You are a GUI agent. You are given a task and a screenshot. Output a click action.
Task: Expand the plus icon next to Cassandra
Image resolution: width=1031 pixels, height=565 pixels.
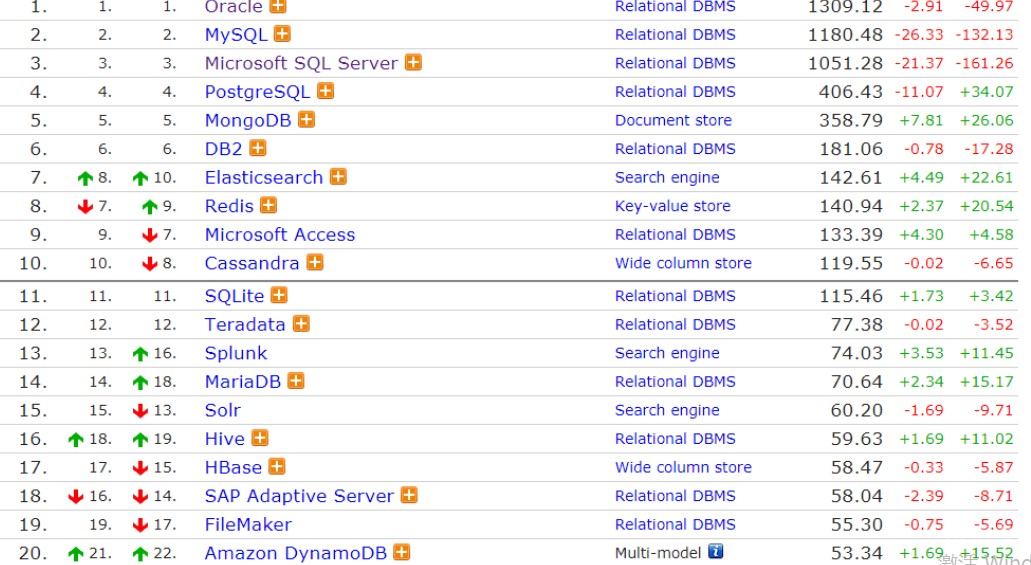tap(315, 262)
